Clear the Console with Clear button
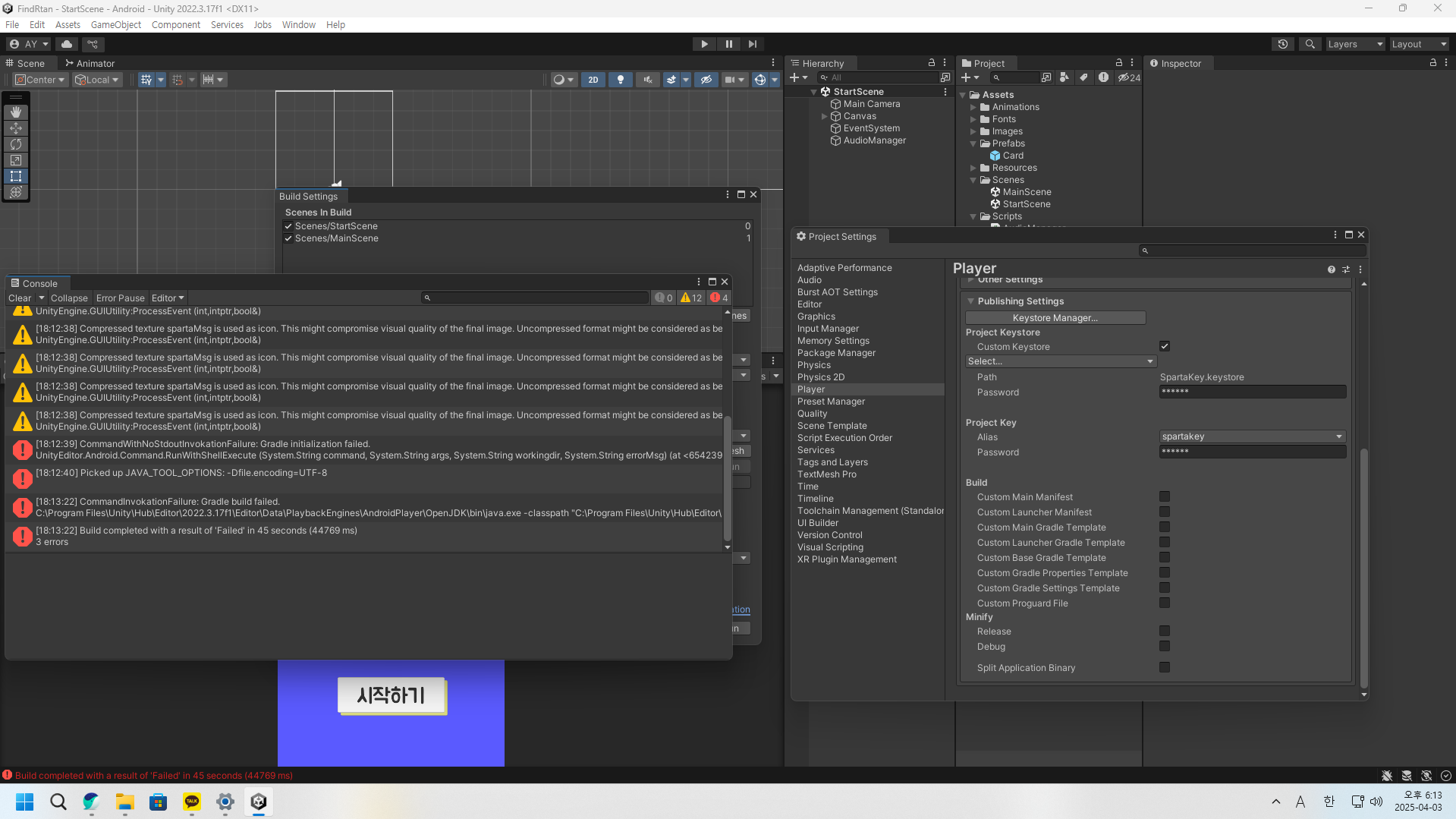The width and height of the screenshot is (1456, 819). point(20,298)
